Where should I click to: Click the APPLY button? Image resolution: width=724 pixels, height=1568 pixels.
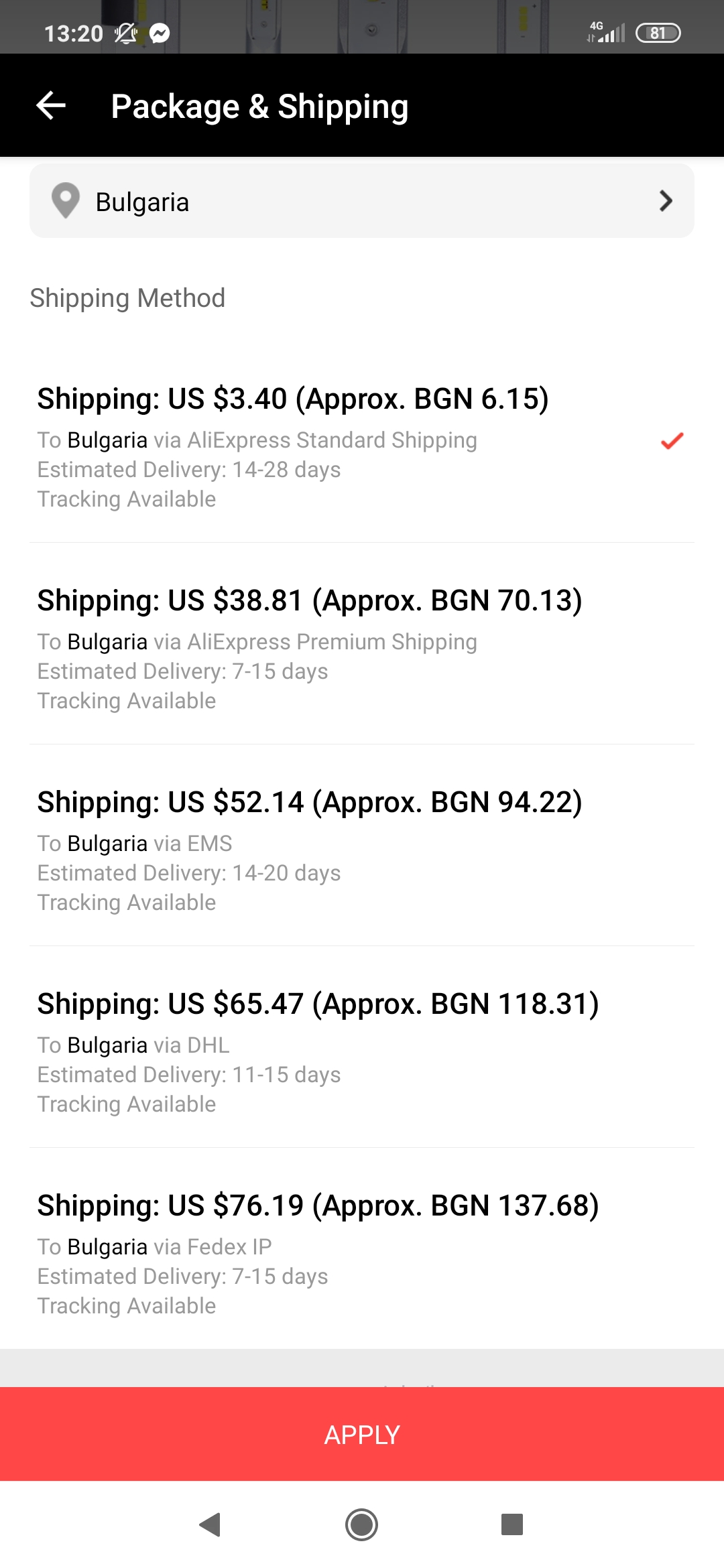[x=362, y=1435]
